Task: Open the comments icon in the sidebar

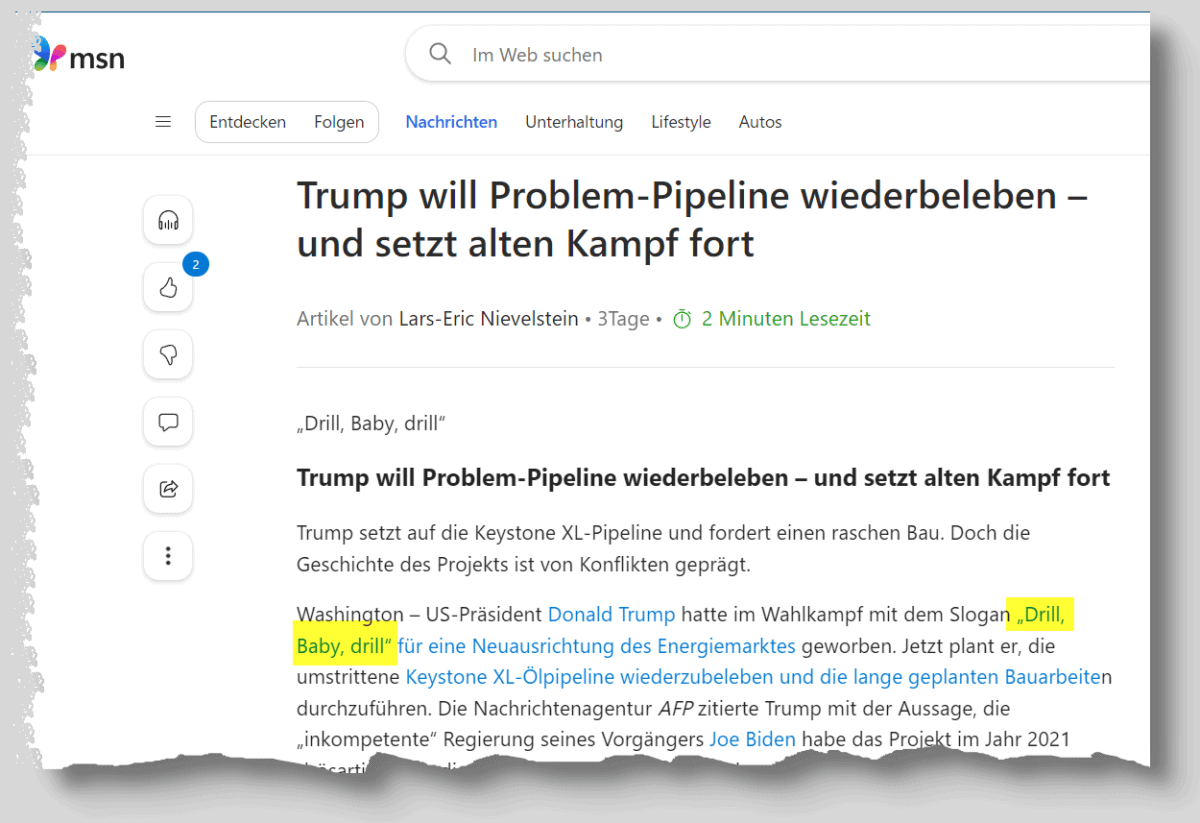Action: (x=167, y=421)
